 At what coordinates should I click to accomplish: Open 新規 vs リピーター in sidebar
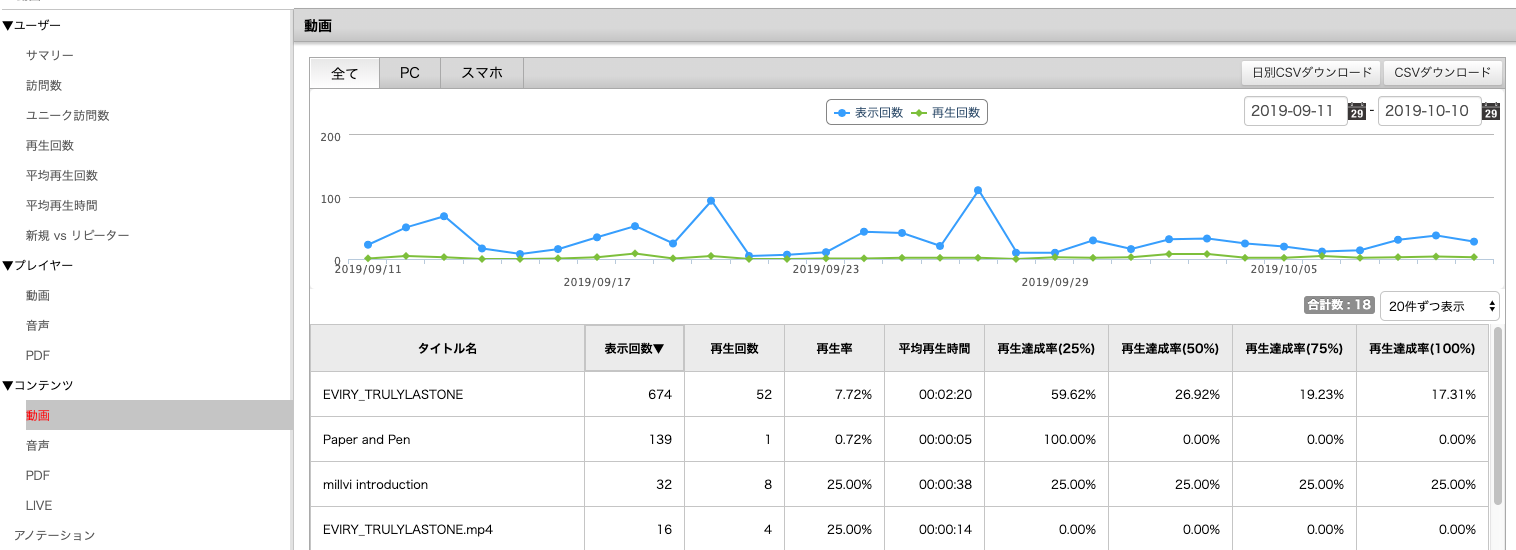(78, 235)
